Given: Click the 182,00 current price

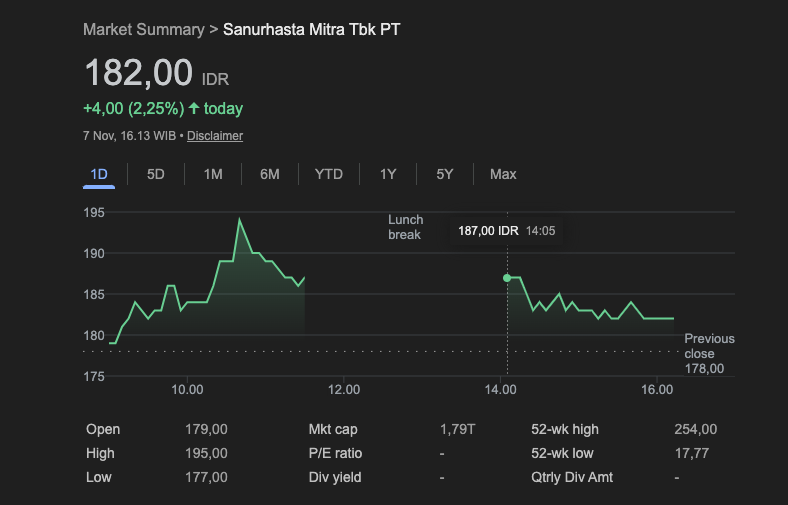Looking at the screenshot, I should pyautogui.click(x=138, y=74).
